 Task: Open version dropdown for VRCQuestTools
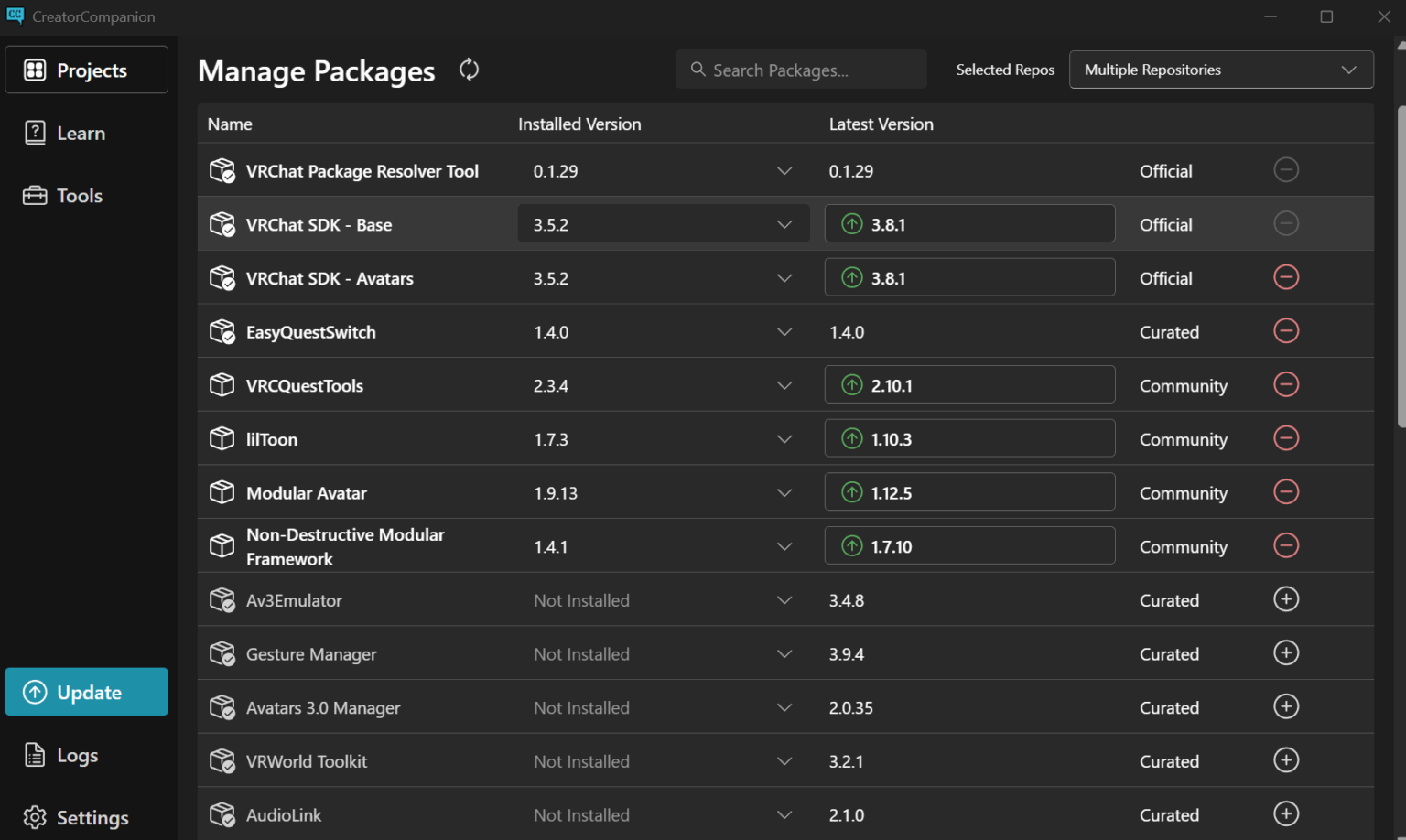(784, 385)
